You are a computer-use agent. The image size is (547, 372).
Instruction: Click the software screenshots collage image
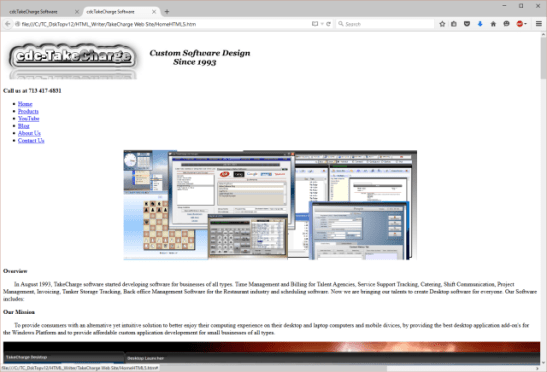pos(270,205)
